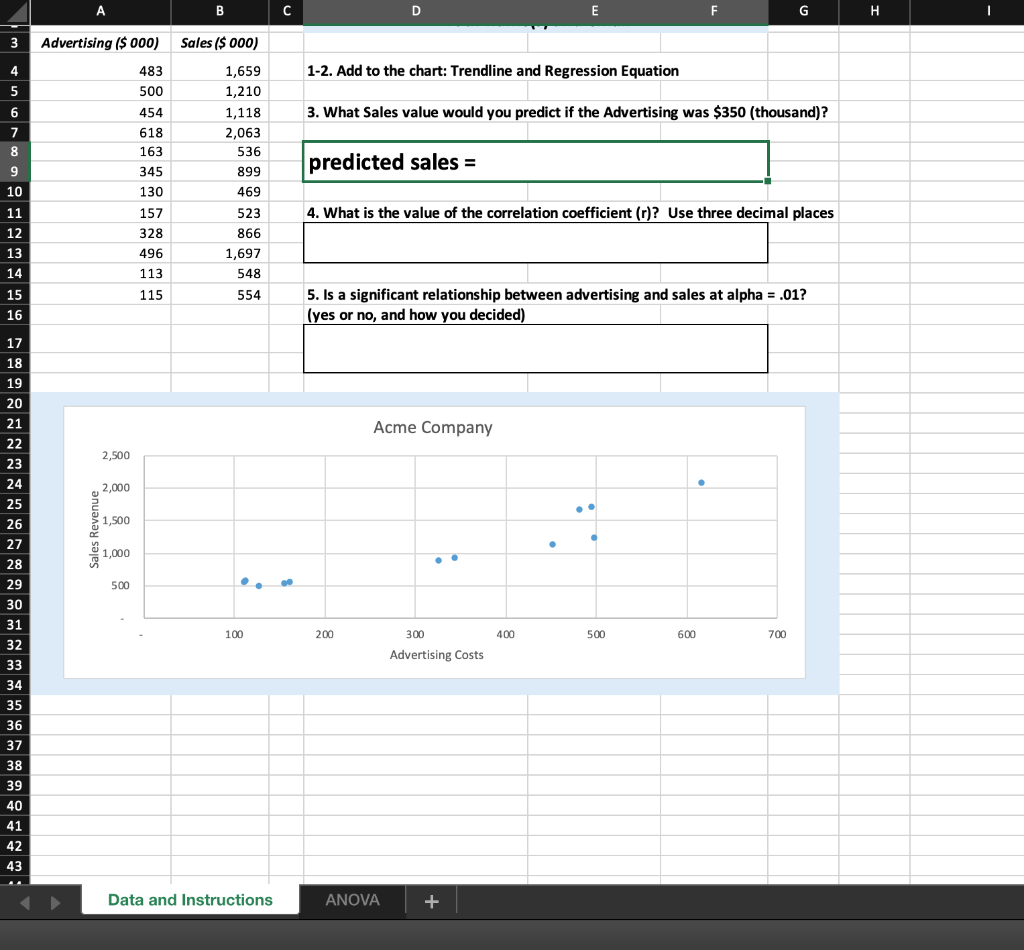This screenshot has width=1024, height=950.
Task: Select row 35 header
Action: (14, 705)
